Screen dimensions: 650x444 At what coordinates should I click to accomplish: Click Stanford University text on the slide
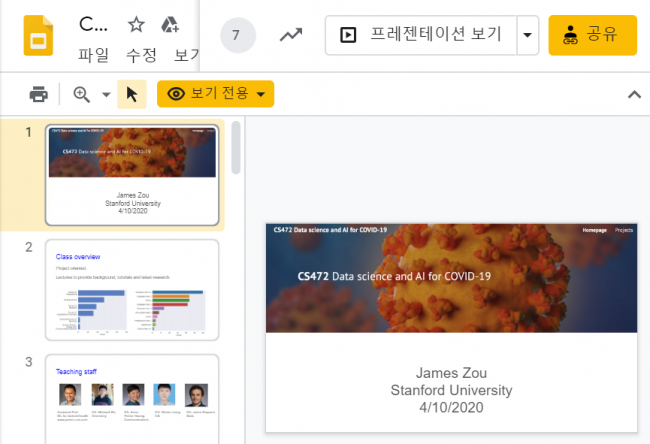pos(451,390)
